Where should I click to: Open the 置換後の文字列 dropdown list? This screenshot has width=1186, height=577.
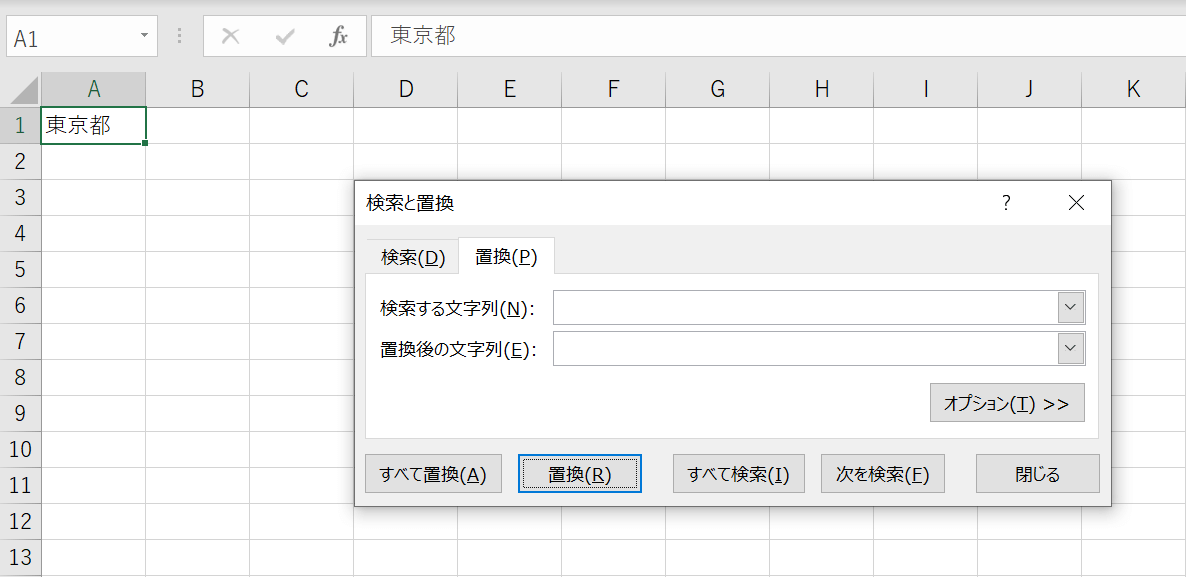click(1071, 349)
